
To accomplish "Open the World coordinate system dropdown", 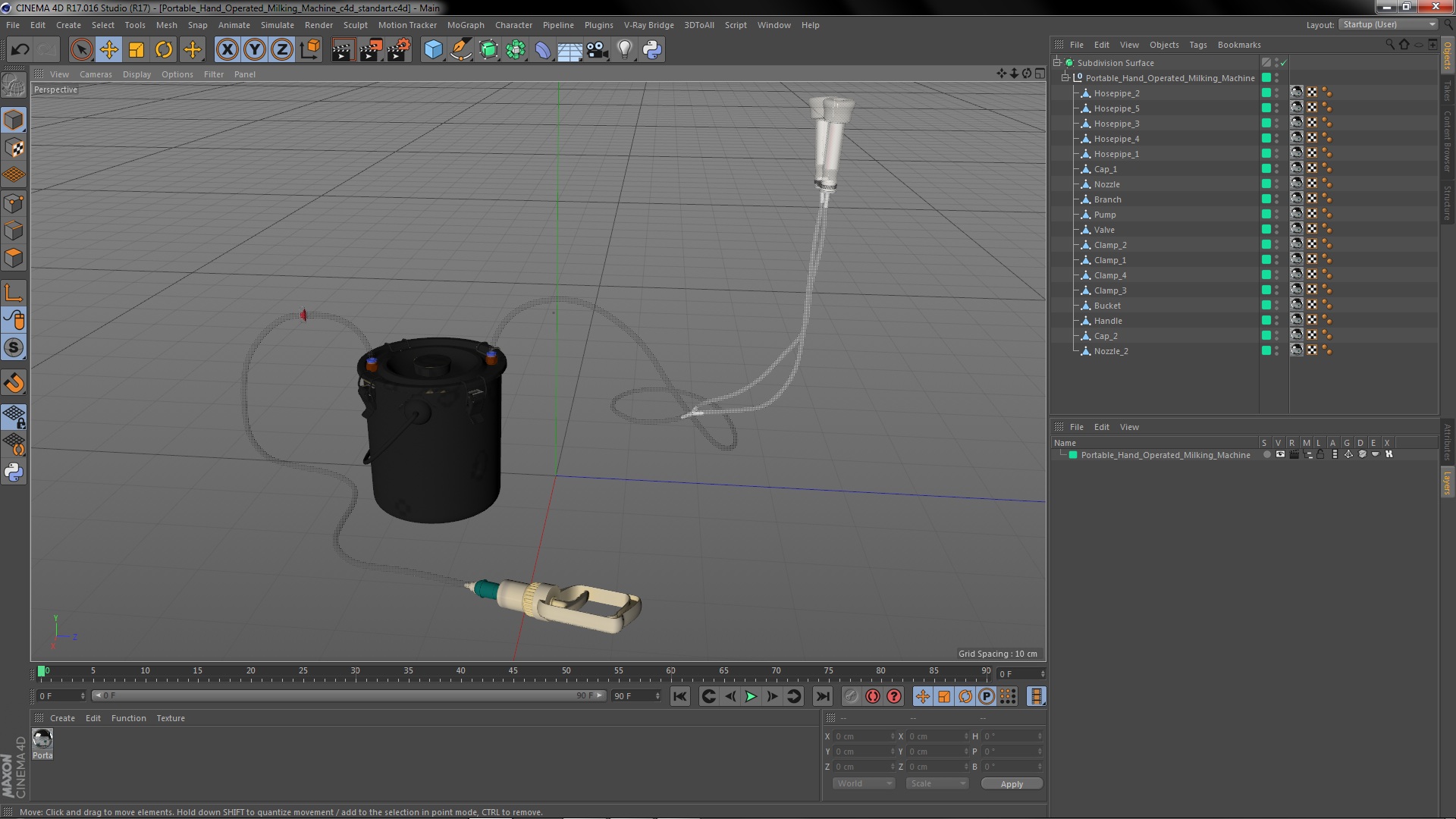I will (864, 783).
